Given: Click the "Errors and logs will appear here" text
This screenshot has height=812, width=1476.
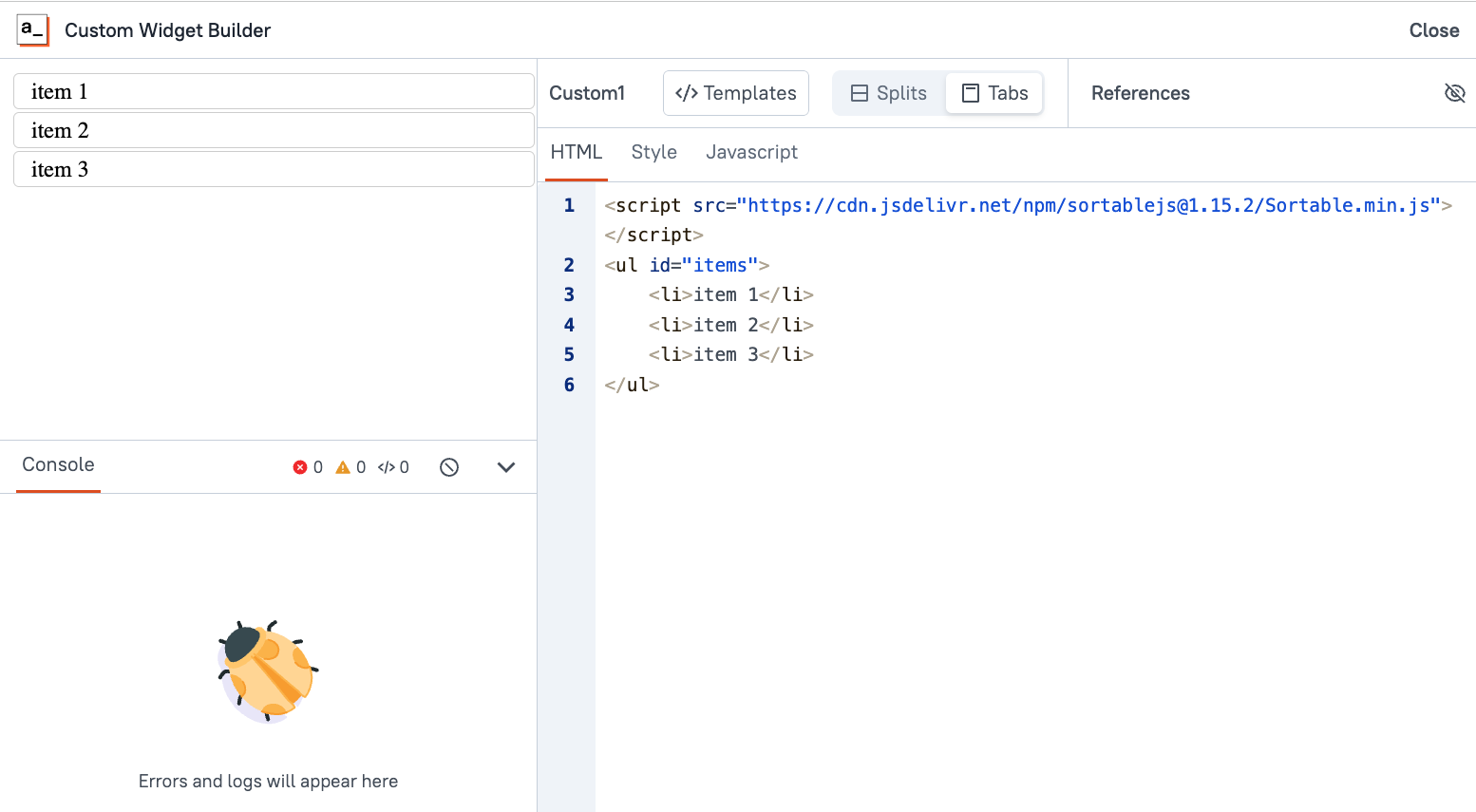Looking at the screenshot, I should (268, 781).
